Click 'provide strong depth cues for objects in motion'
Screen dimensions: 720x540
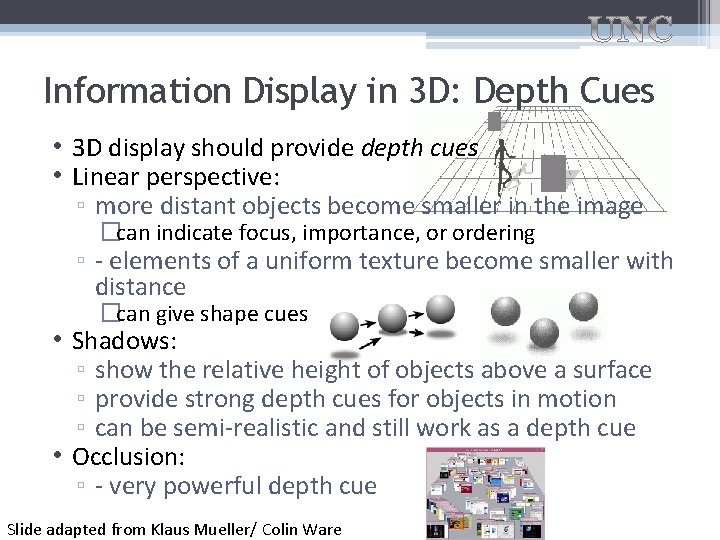pos(355,399)
